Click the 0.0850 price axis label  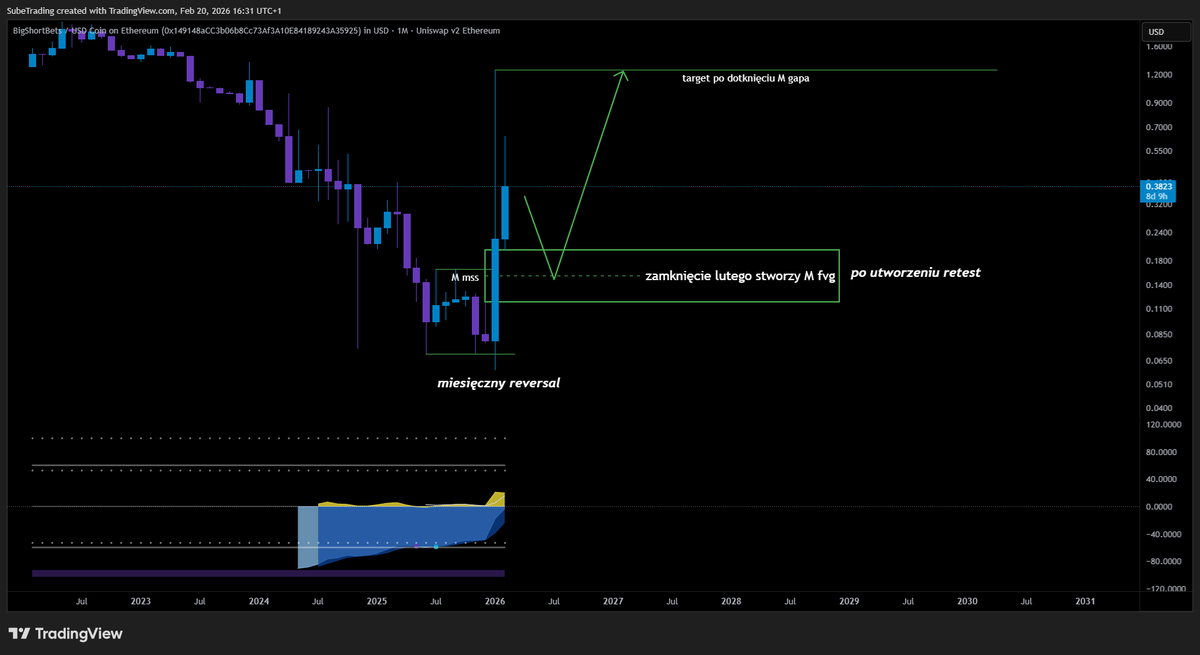pyautogui.click(x=1159, y=336)
